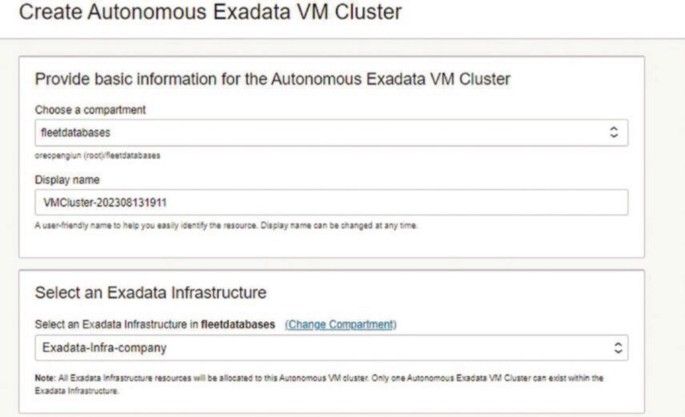The image size is (685, 417).
Task: Click the root/fleetdatabases compartment path text
Action: [x=97, y=155]
